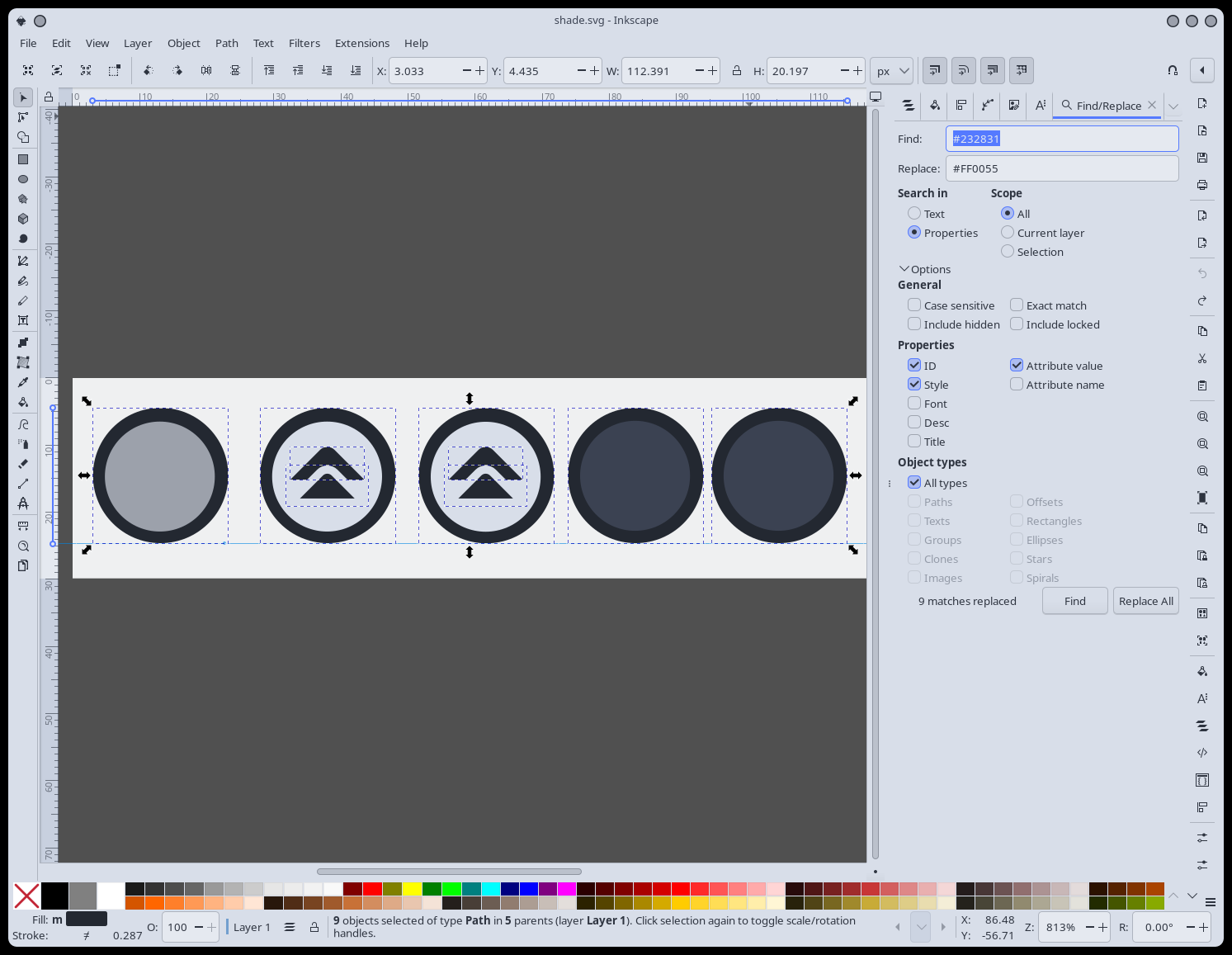Enable the Case sensitive checkbox
Screen dimensions: 1232x955
[914, 305]
